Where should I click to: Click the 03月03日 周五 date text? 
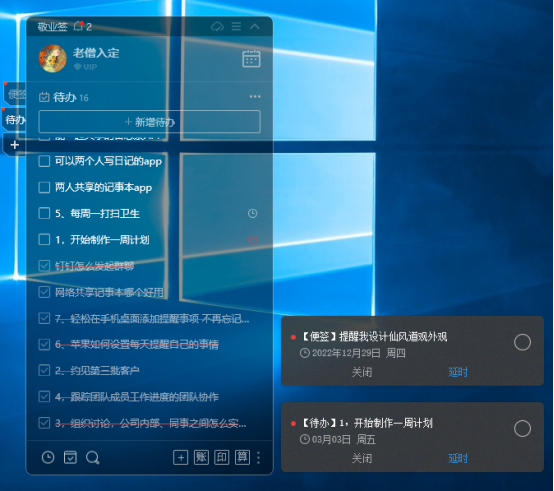[x=344, y=439]
